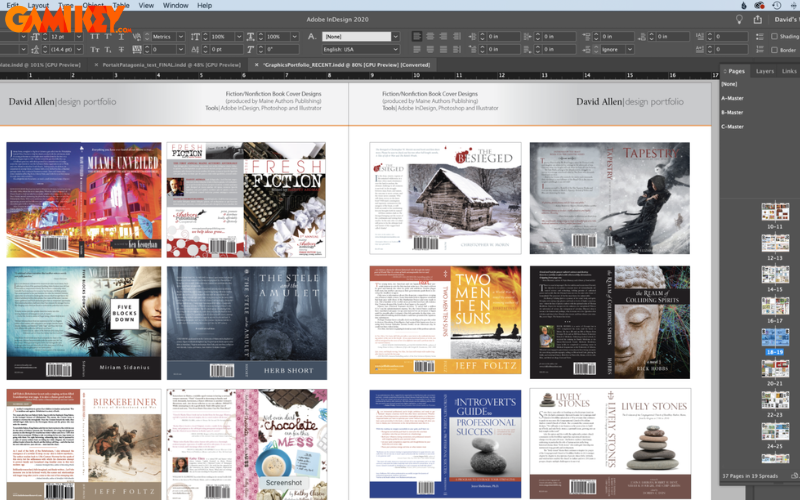800x500 pixels.
Task: Click spread 20-21 thumbnail
Action: coord(775,369)
